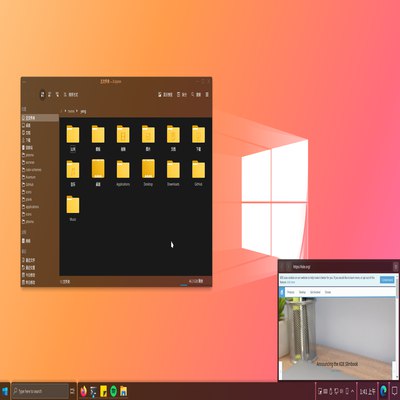400x400 pixels.
Task: Toggle show previews in Dolphin toolbar
Action: pos(166,95)
